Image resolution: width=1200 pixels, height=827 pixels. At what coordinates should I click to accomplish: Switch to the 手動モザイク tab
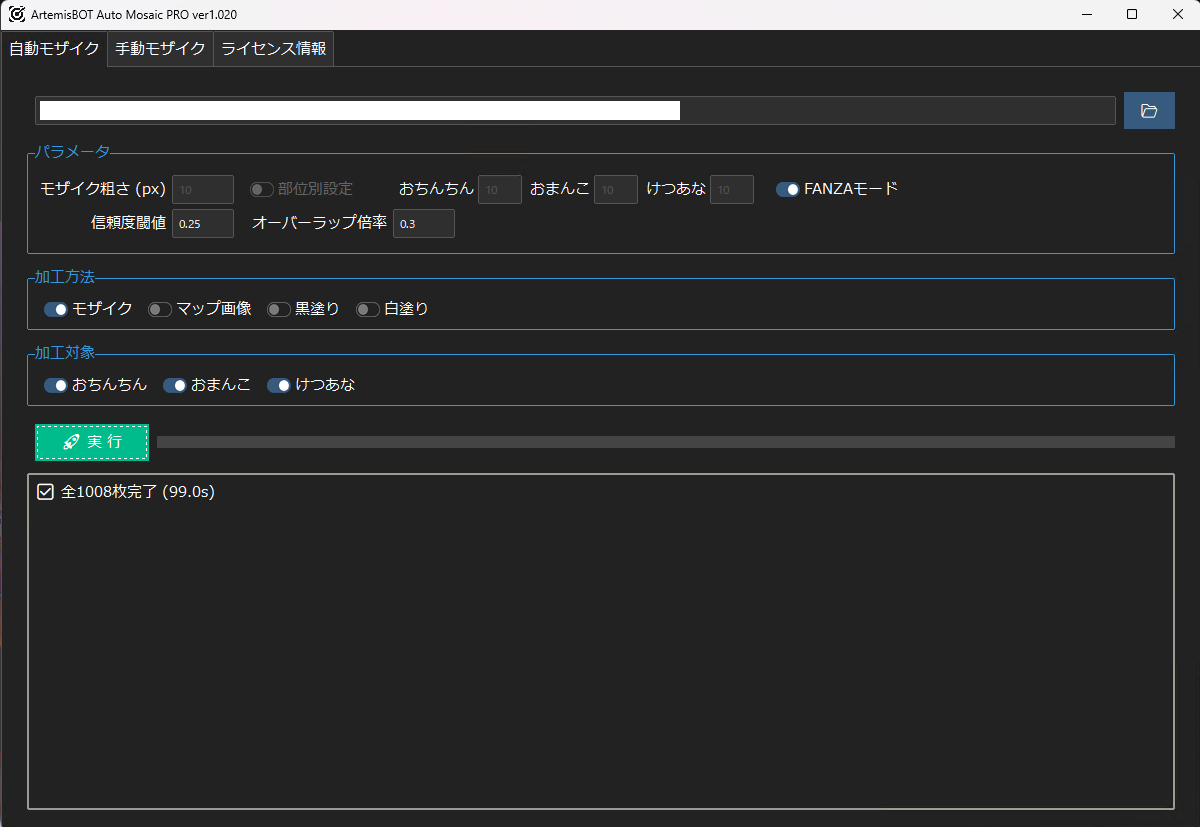point(160,48)
